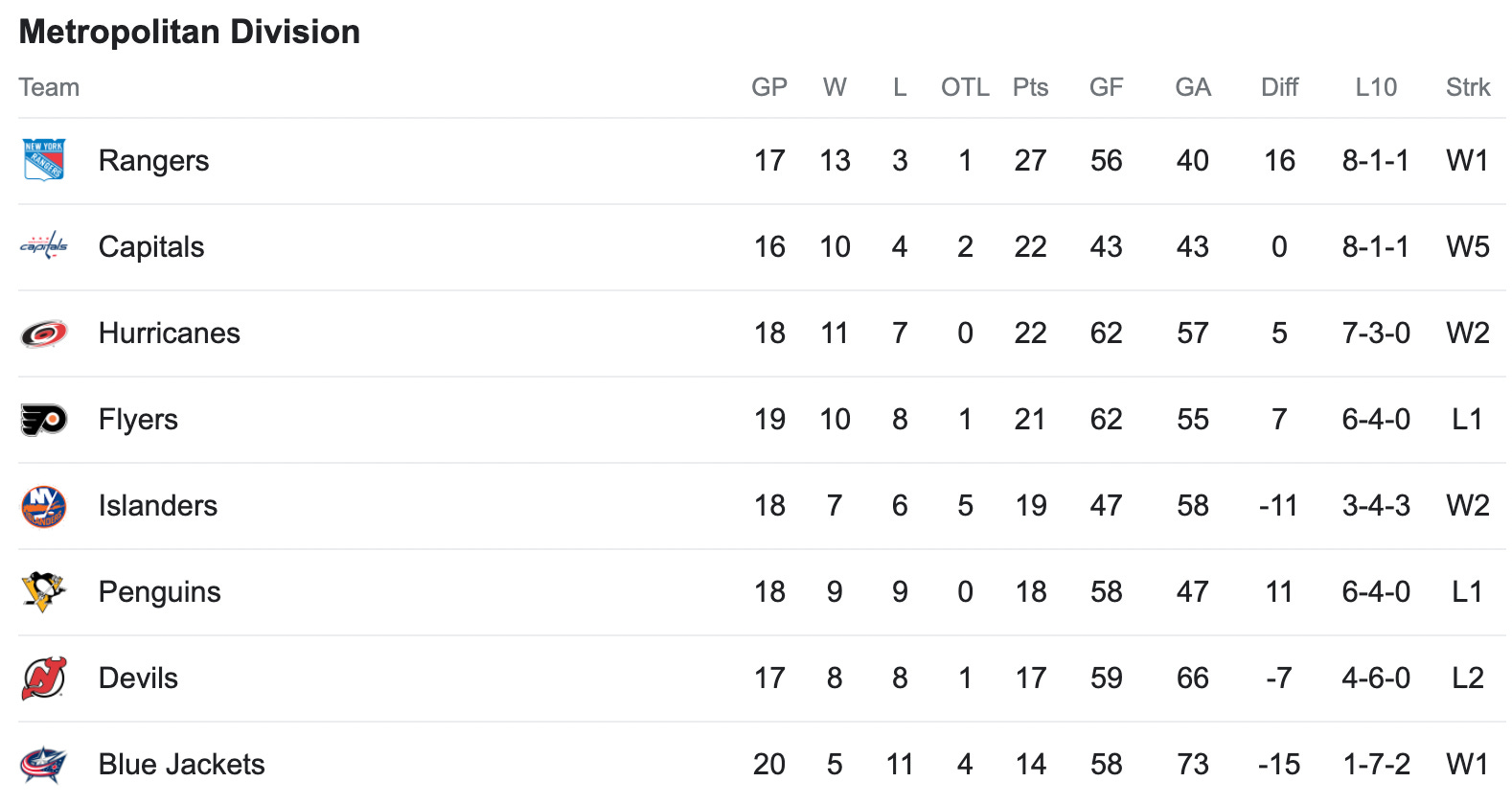The height and width of the screenshot is (805, 1512).
Task: Click the OTL column header
Action: [965, 87]
